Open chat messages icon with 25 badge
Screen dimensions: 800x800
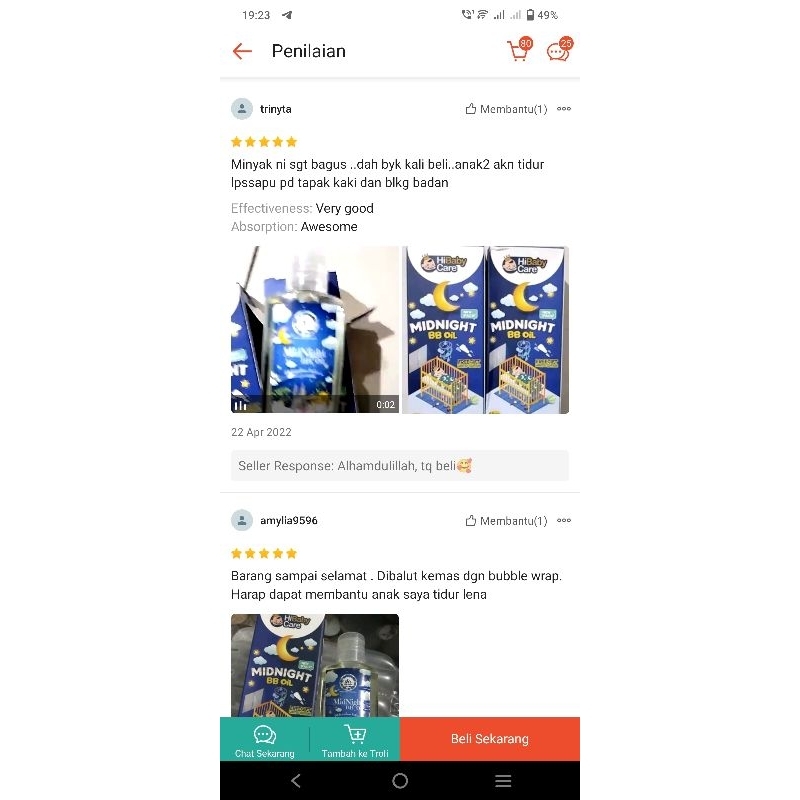(559, 49)
